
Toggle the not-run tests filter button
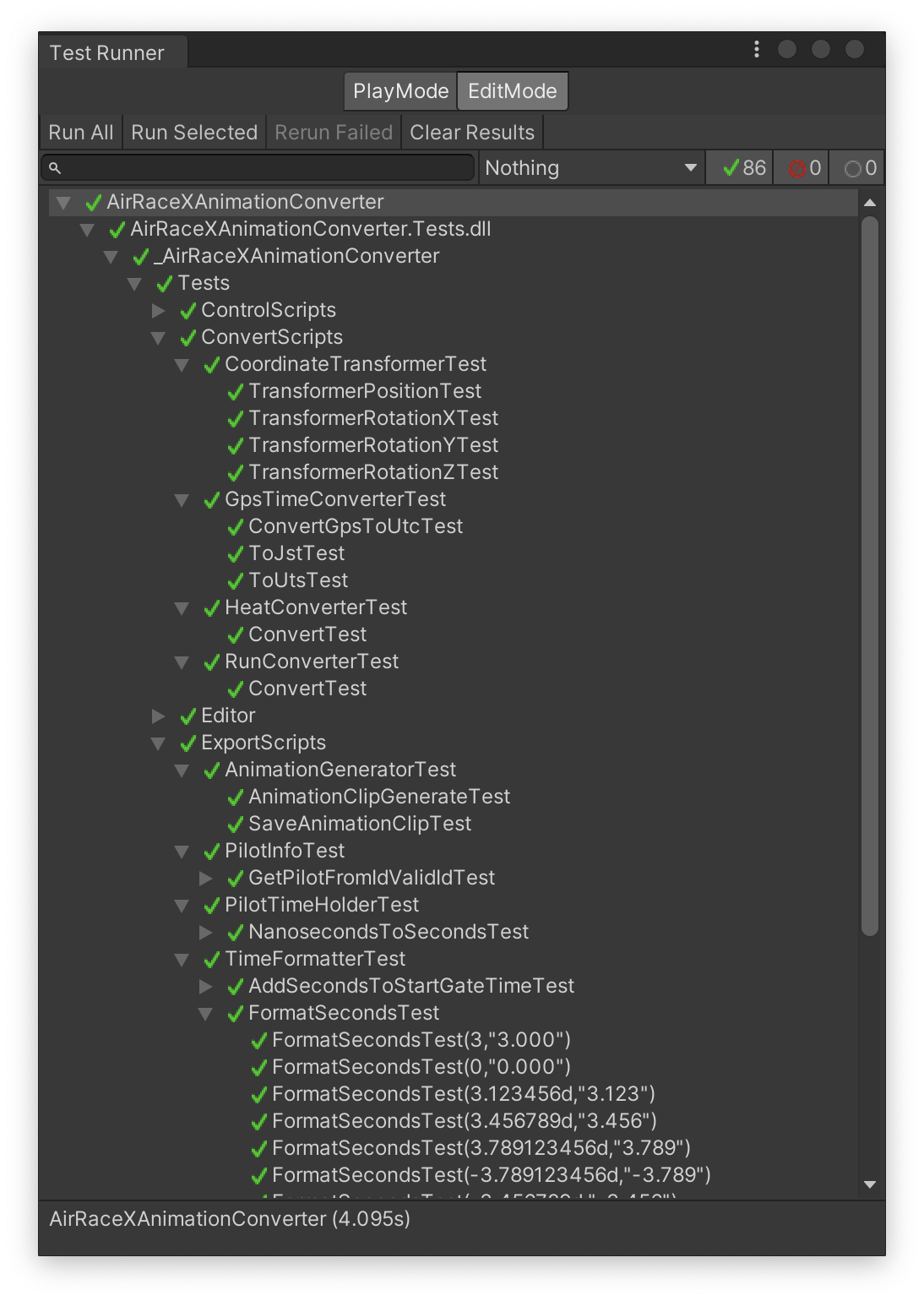[x=857, y=168]
